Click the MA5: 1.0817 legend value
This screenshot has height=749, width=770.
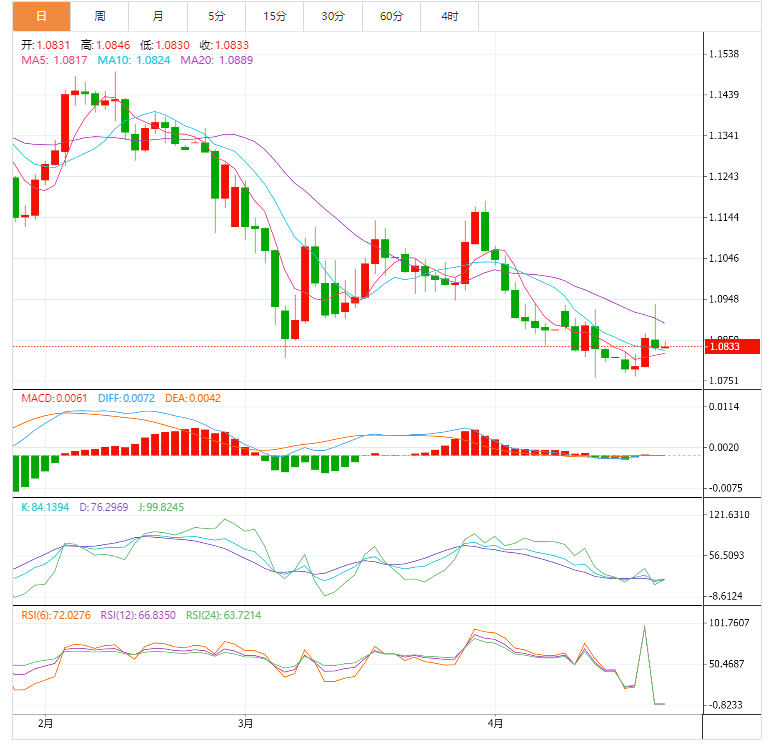[x=54, y=60]
